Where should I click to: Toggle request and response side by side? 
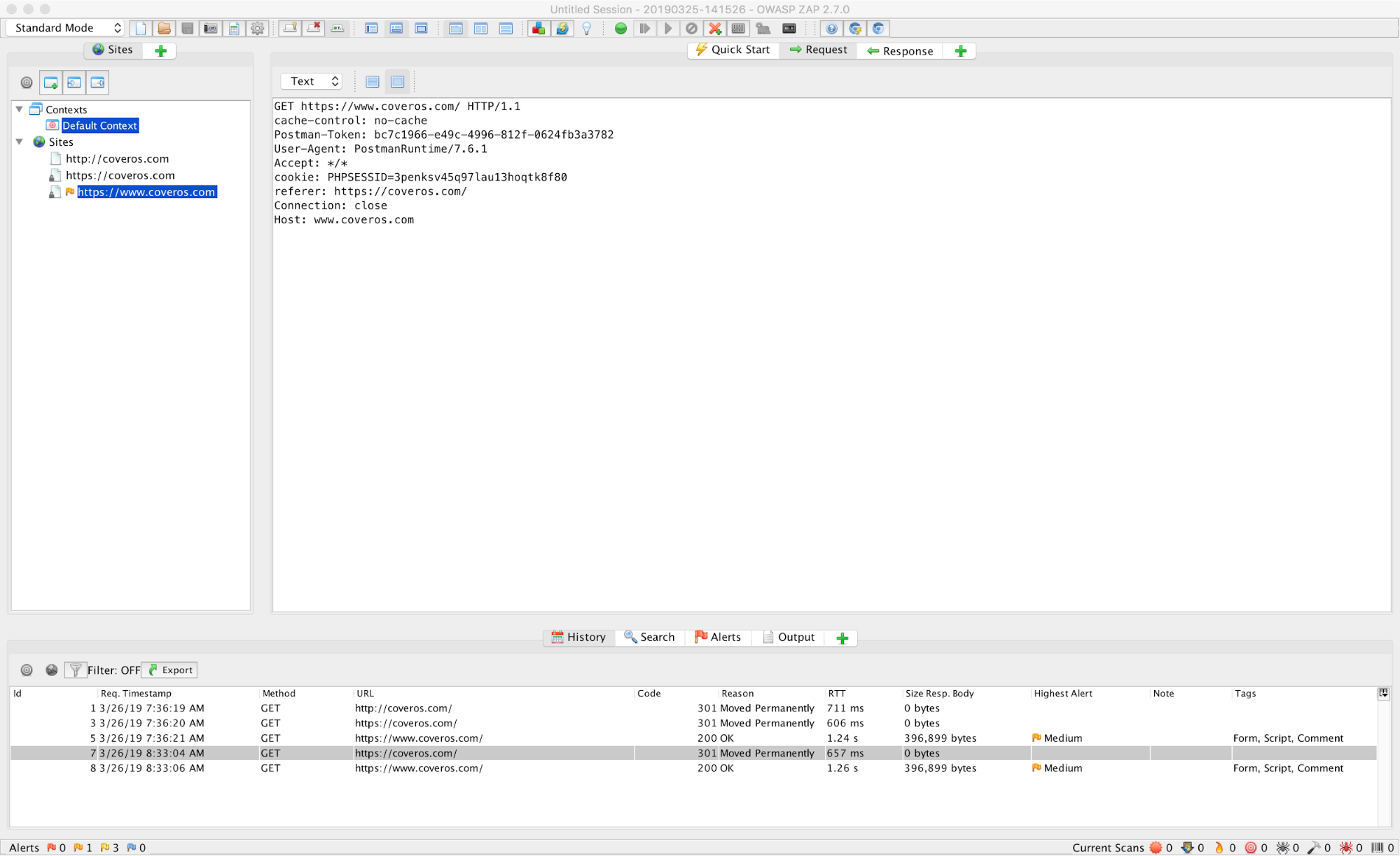pyautogui.click(x=480, y=28)
